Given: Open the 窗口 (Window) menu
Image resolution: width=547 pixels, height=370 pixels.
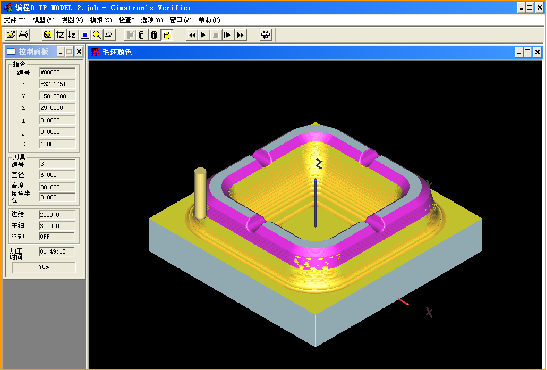Looking at the screenshot, I should [x=180, y=20].
